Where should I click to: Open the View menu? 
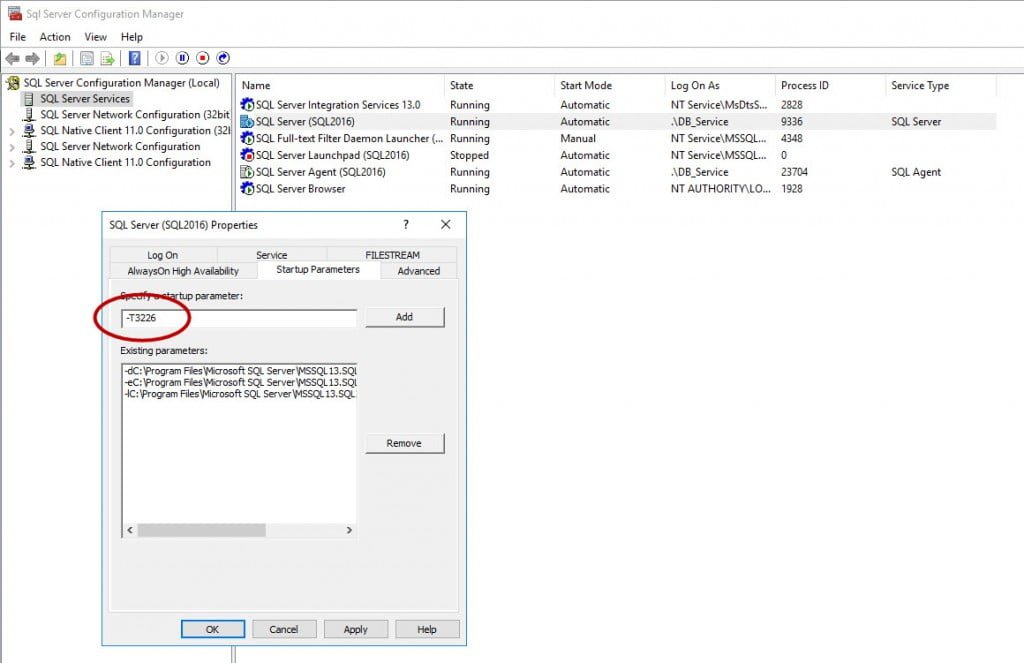95,37
